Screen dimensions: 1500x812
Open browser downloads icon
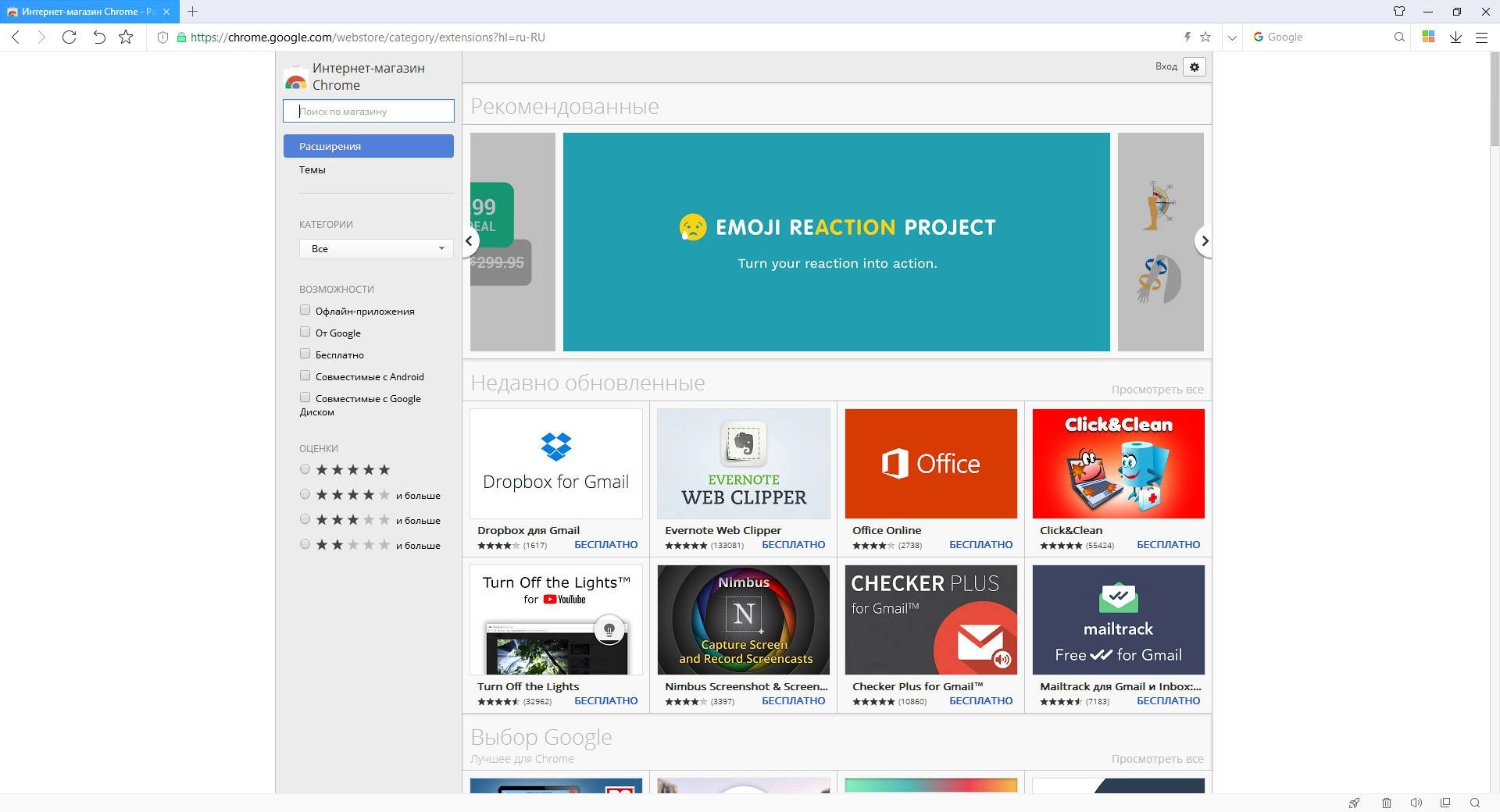(1455, 37)
